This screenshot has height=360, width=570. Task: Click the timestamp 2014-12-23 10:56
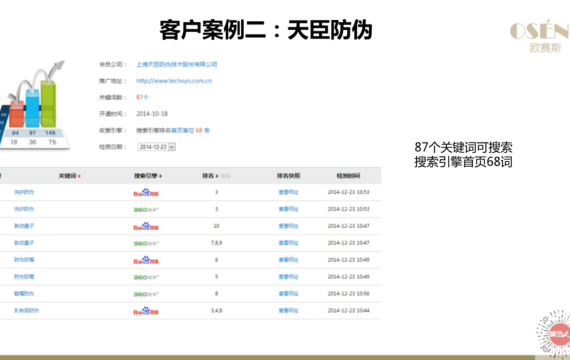[x=349, y=293]
